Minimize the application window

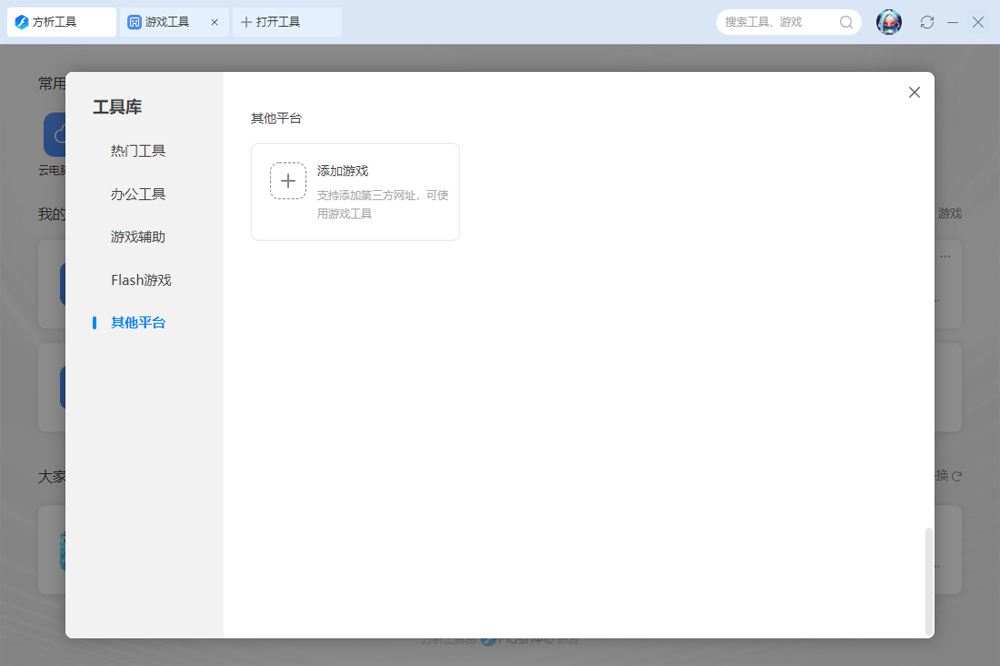click(x=953, y=22)
